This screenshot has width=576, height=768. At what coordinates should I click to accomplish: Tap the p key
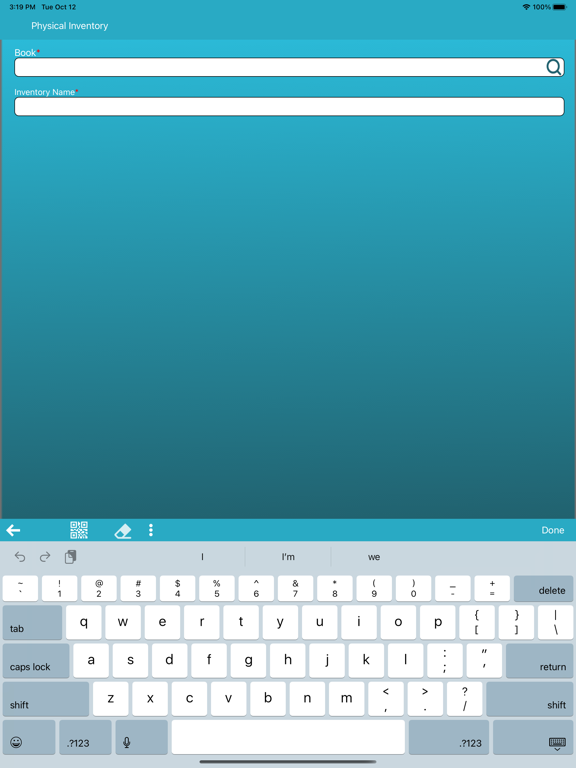(437, 622)
